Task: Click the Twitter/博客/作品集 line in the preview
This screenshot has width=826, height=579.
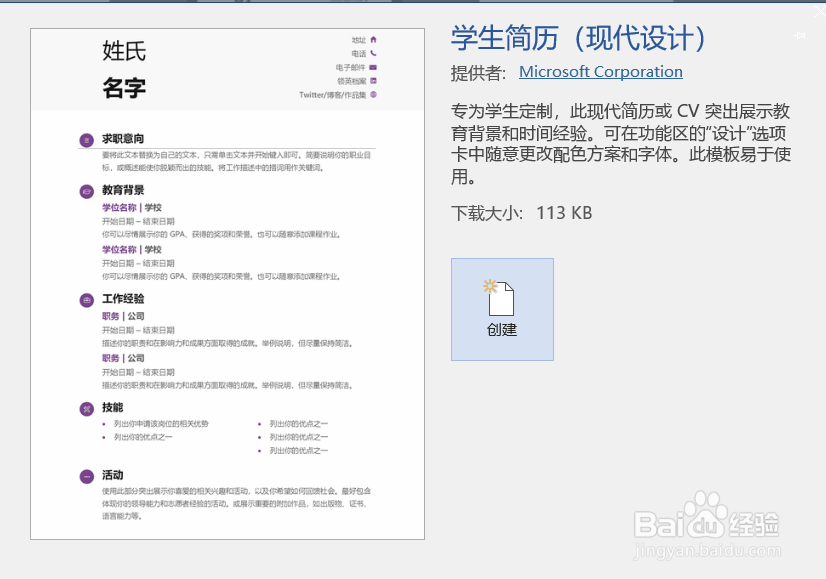Action: (x=332, y=95)
